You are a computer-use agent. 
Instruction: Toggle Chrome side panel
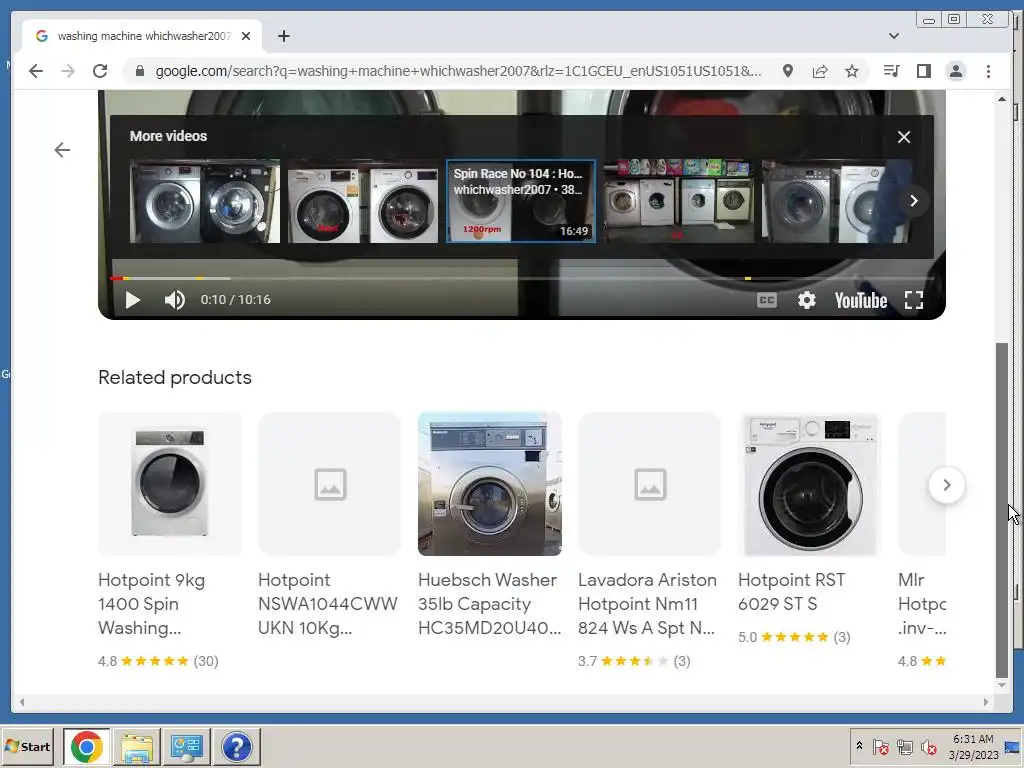click(923, 71)
